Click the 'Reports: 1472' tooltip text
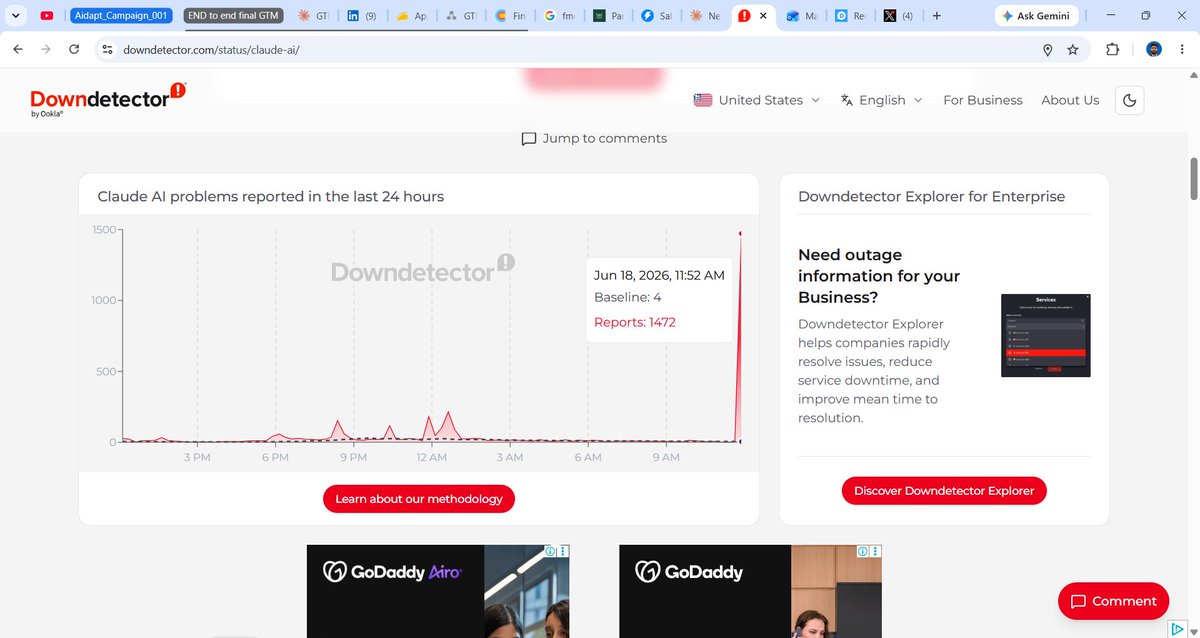The height and width of the screenshot is (638, 1200). coord(635,322)
